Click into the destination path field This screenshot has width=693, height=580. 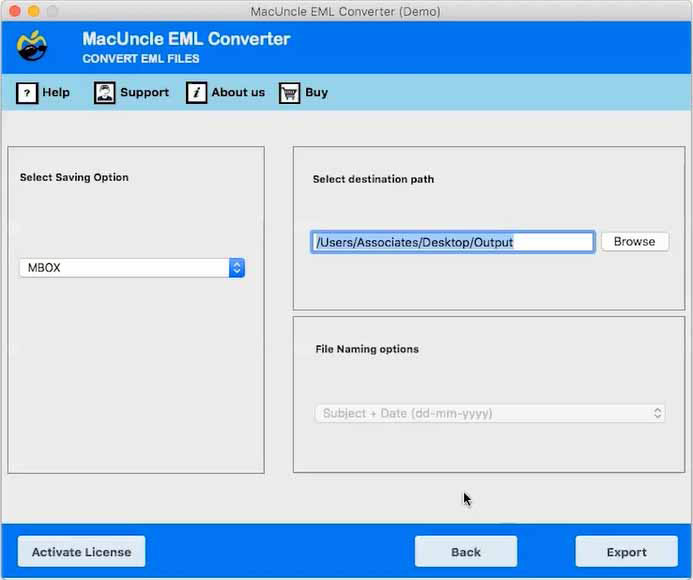click(x=453, y=242)
